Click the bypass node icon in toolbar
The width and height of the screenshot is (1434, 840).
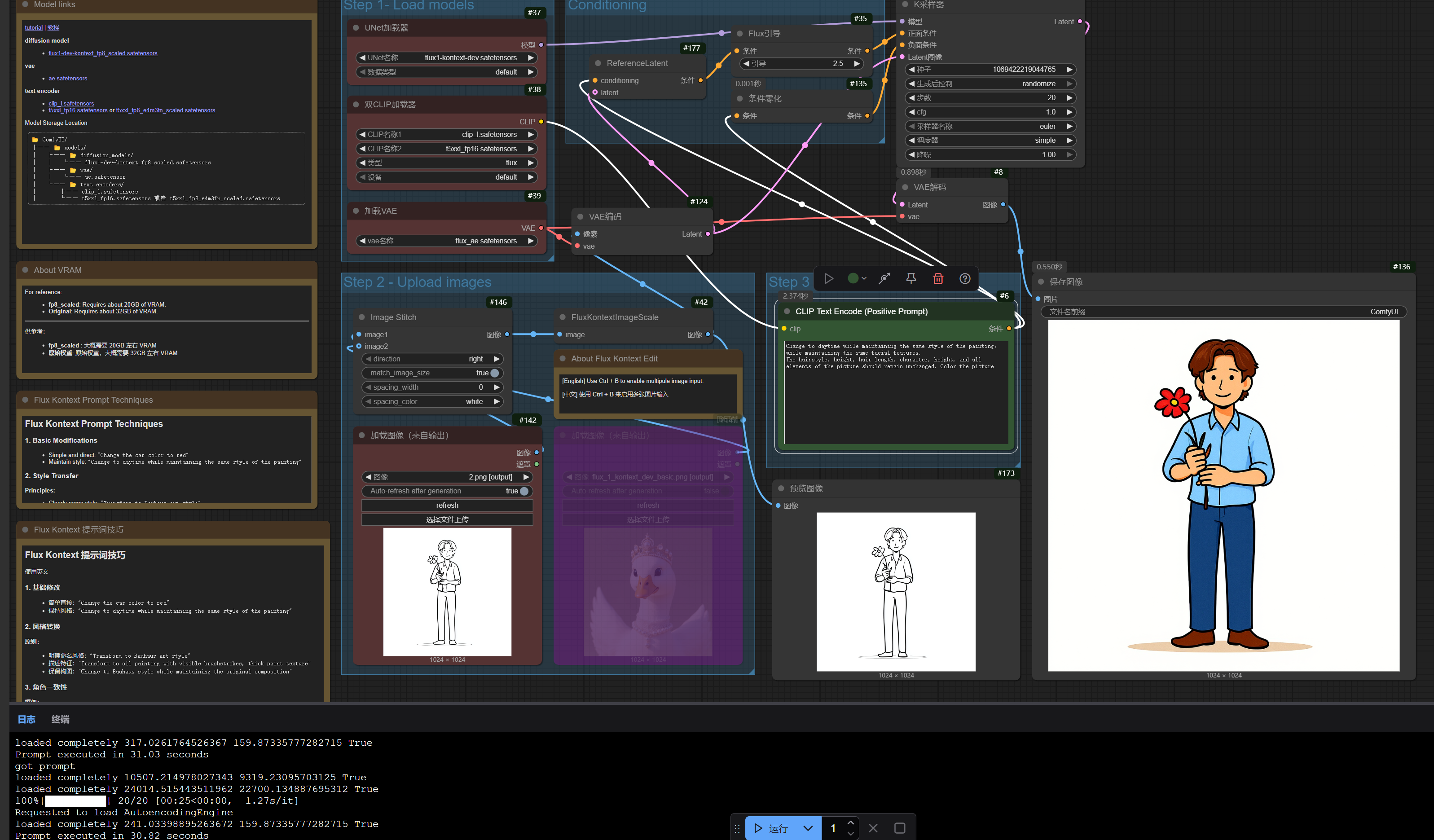[x=884, y=278]
